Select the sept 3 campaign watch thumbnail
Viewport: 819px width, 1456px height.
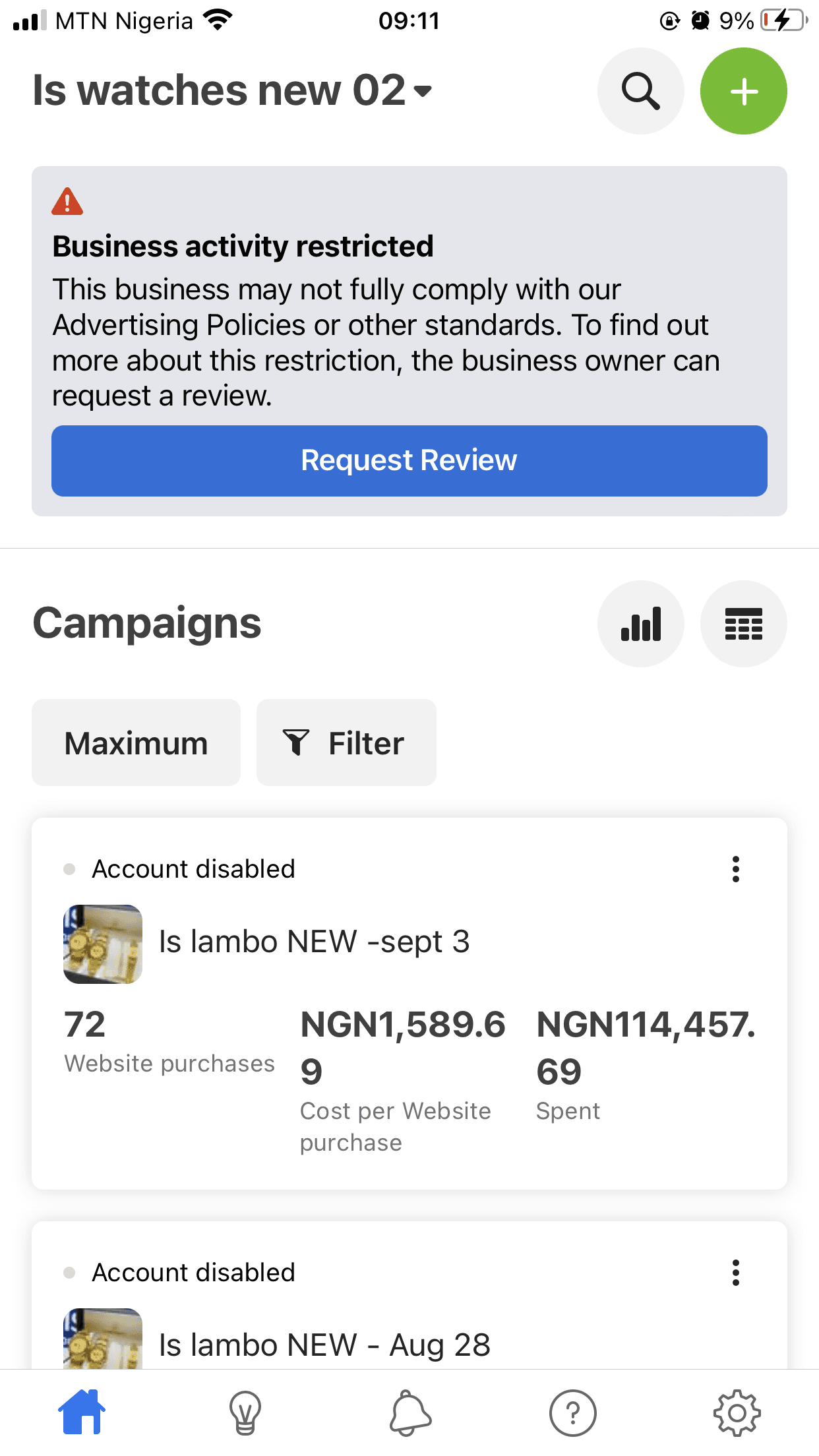[103, 944]
